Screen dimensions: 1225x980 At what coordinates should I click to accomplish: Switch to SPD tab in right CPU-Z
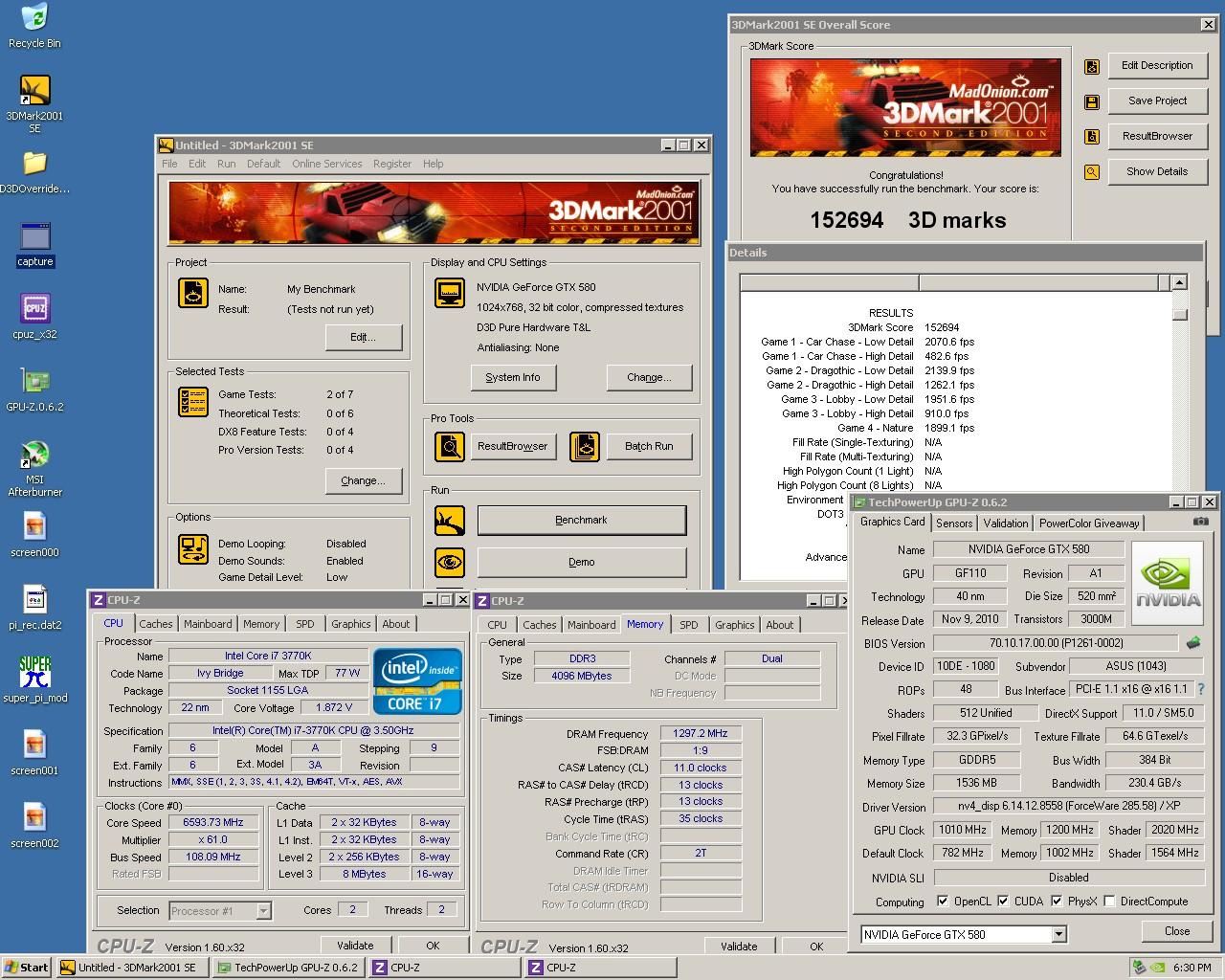(689, 625)
